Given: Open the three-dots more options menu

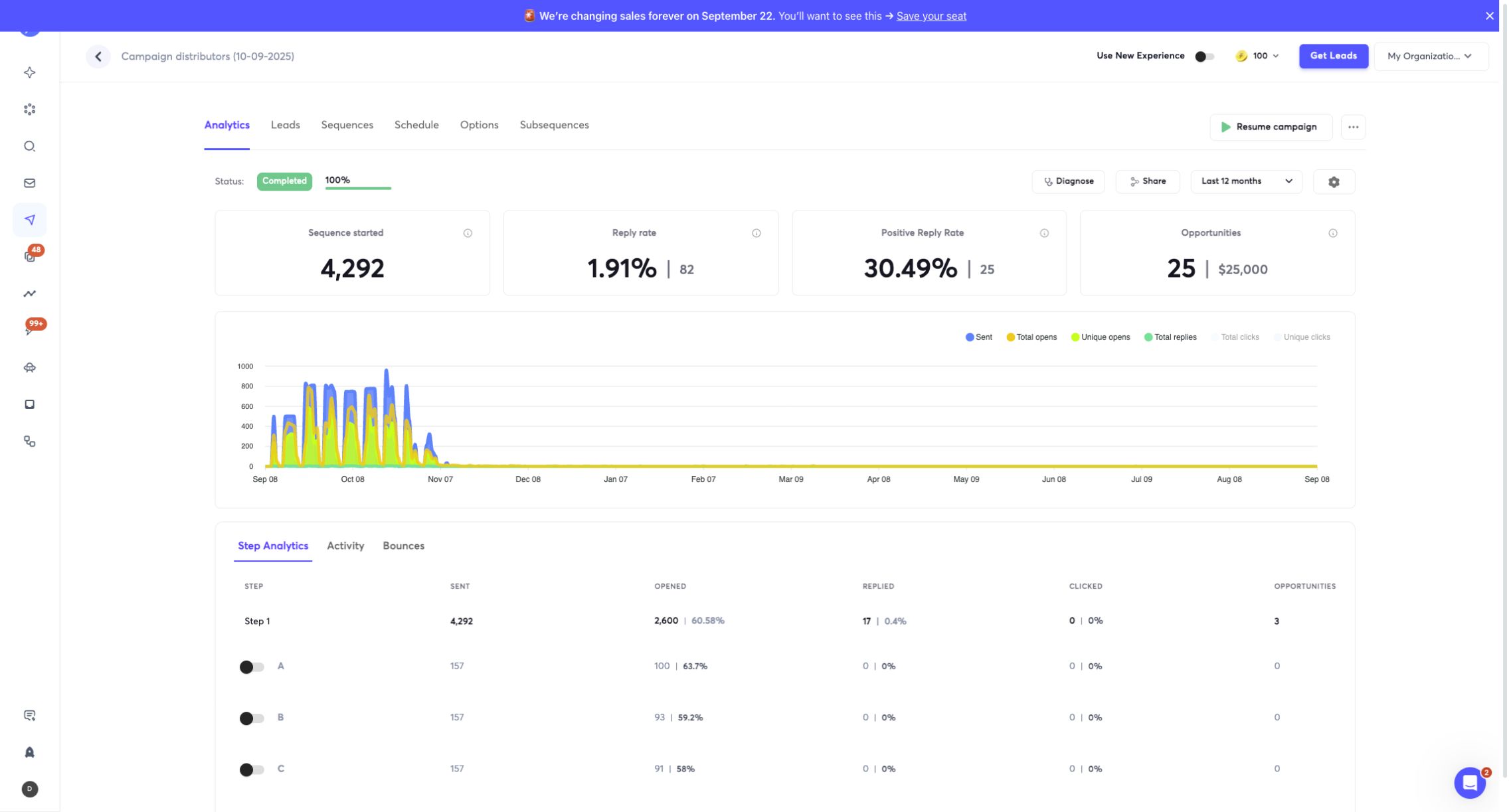Looking at the screenshot, I should pyautogui.click(x=1353, y=127).
